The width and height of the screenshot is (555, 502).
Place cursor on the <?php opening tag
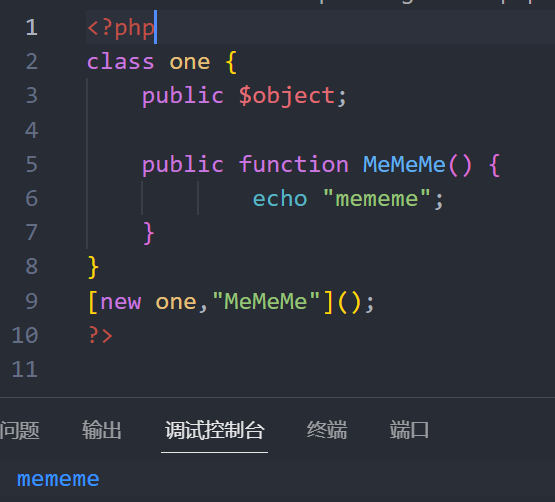(x=121, y=28)
